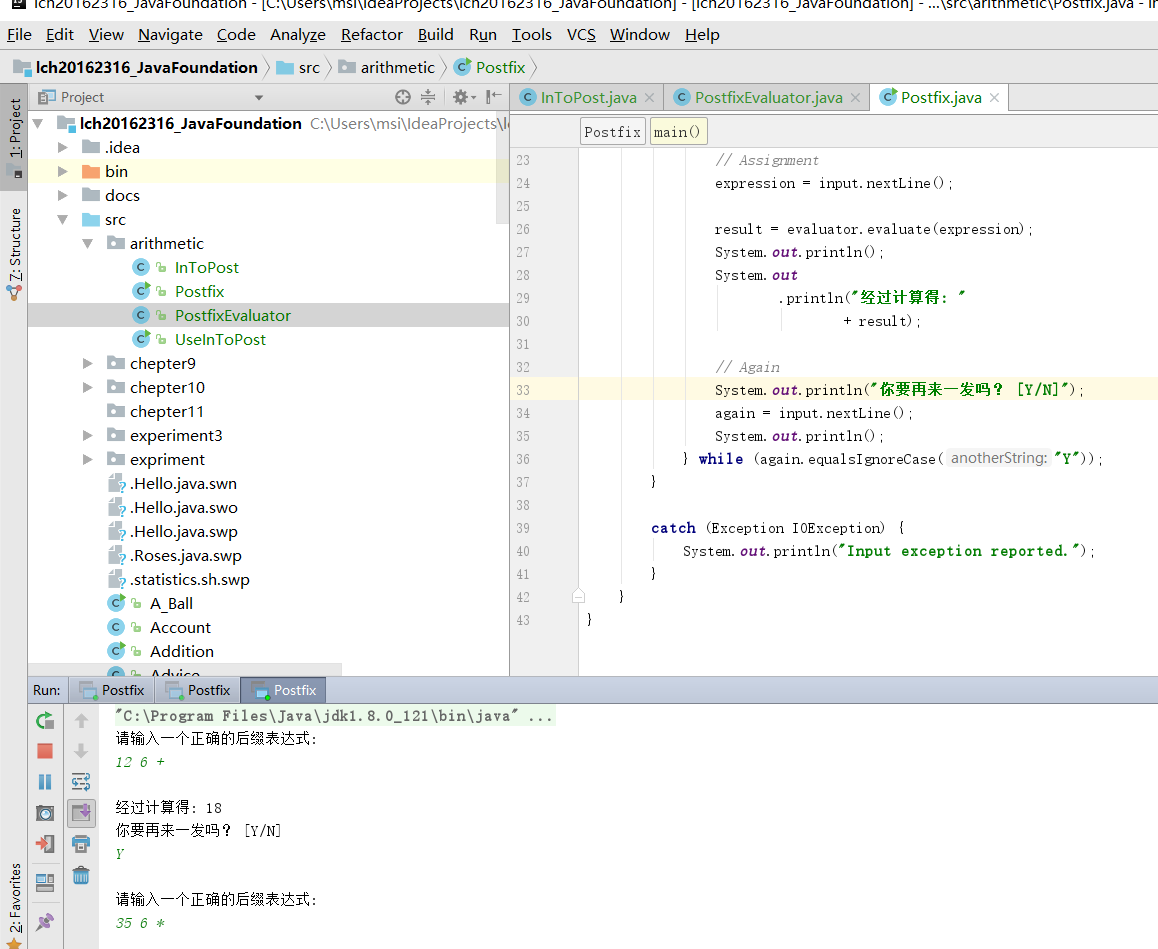Expand the experiment3 package
1158x949 pixels.
point(87,436)
